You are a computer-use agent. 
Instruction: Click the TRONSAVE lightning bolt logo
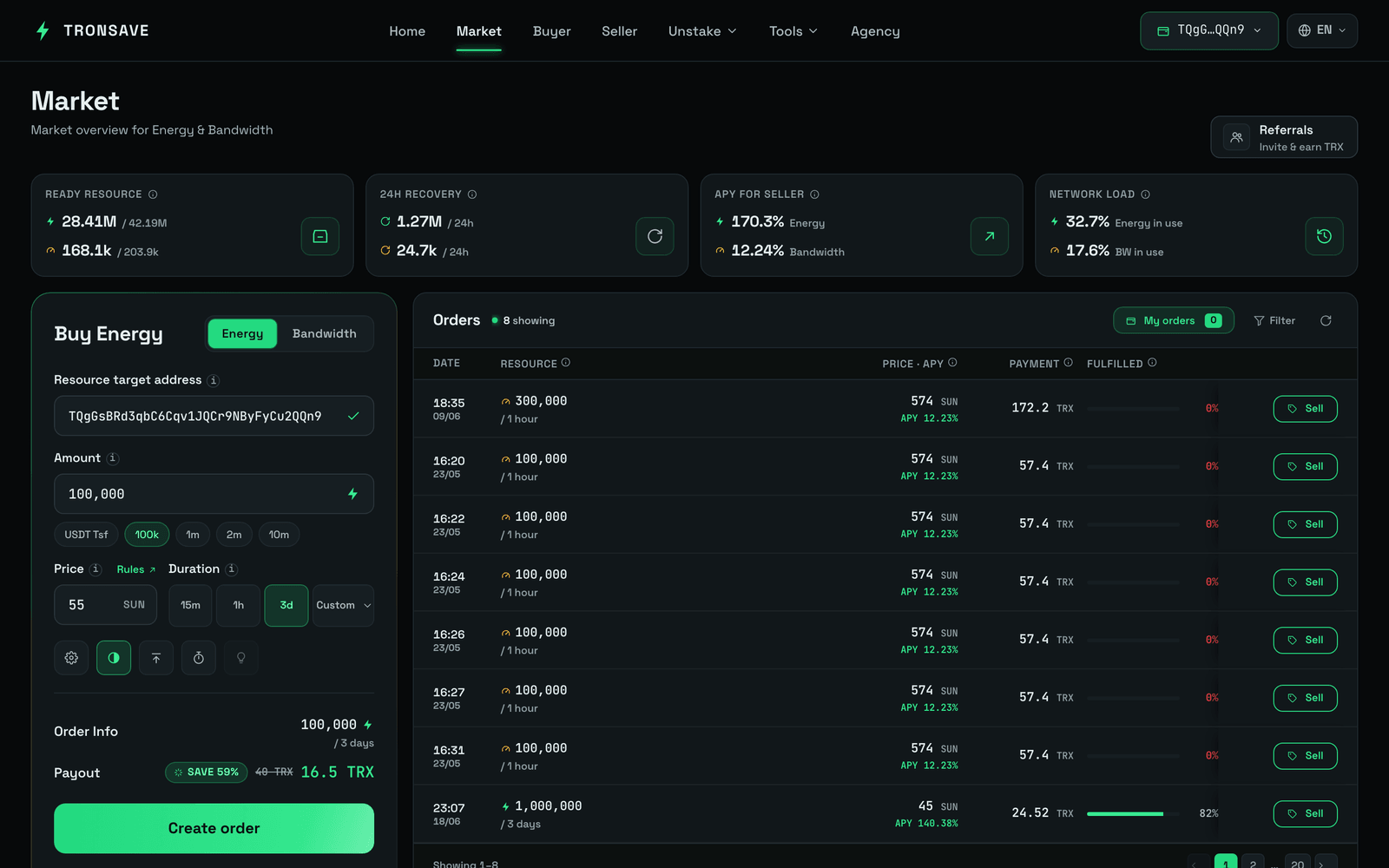(43, 31)
